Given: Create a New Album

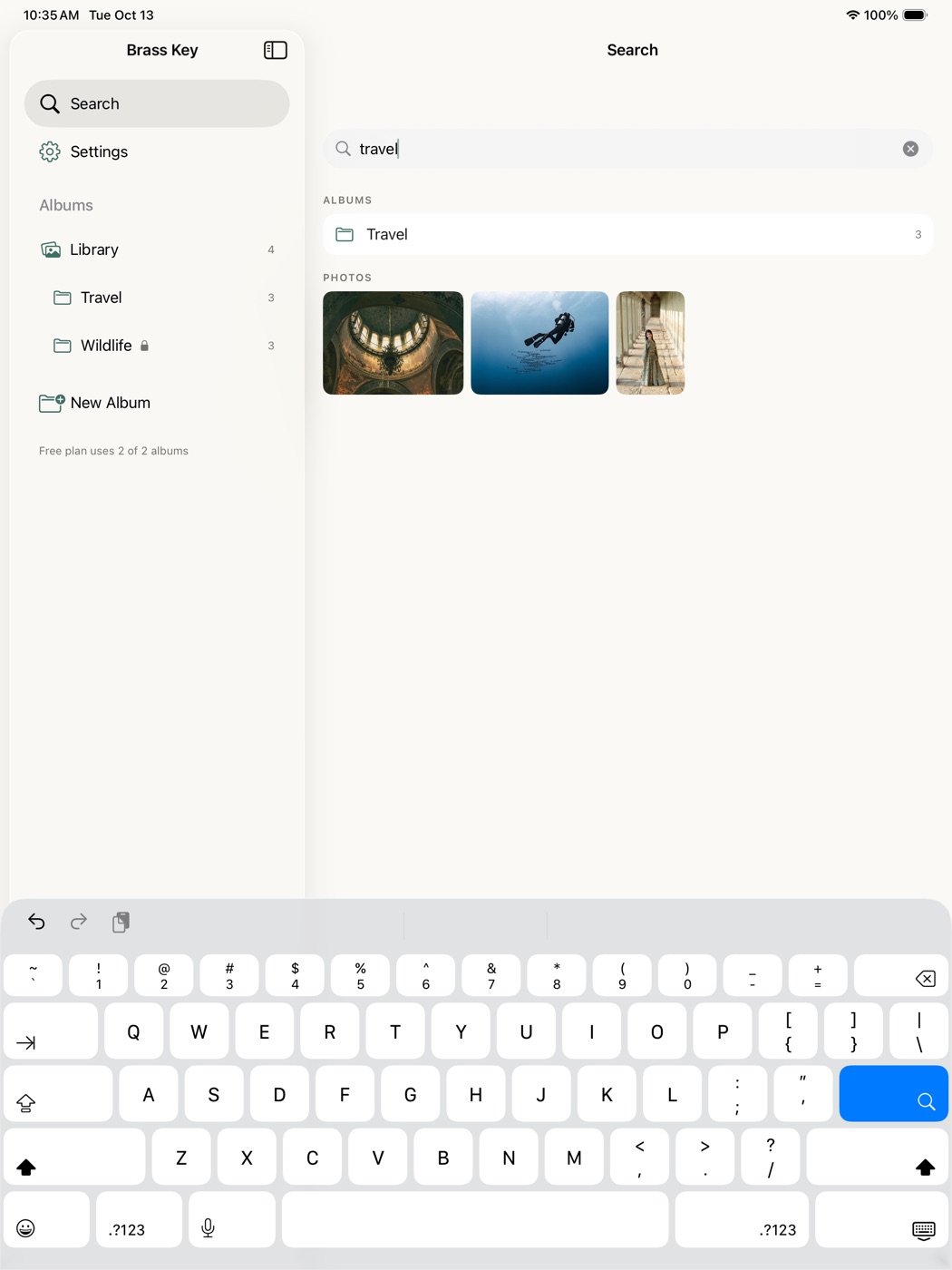Looking at the screenshot, I should 157,403.
